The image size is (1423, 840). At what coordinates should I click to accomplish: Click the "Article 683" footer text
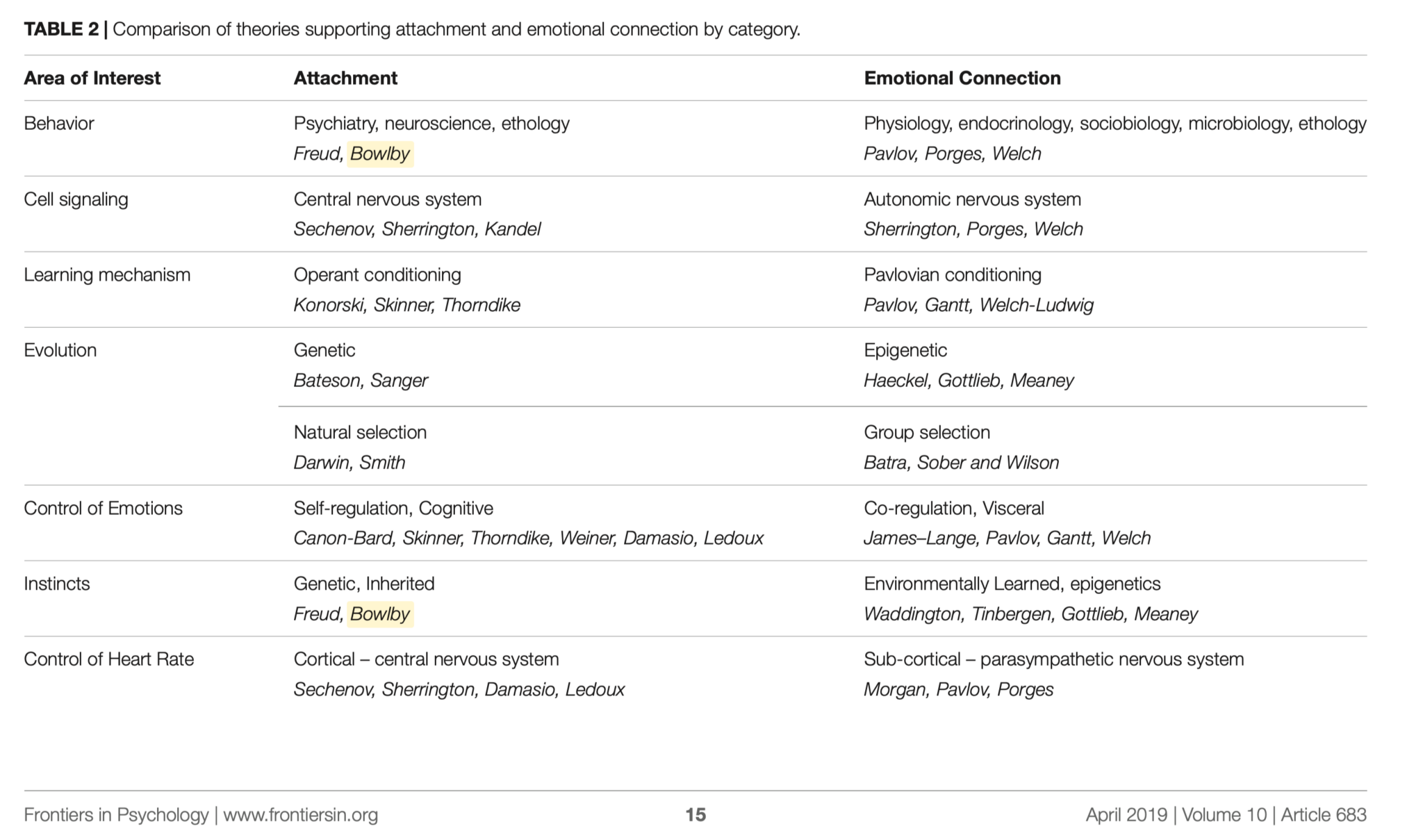click(x=1323, y=814)
